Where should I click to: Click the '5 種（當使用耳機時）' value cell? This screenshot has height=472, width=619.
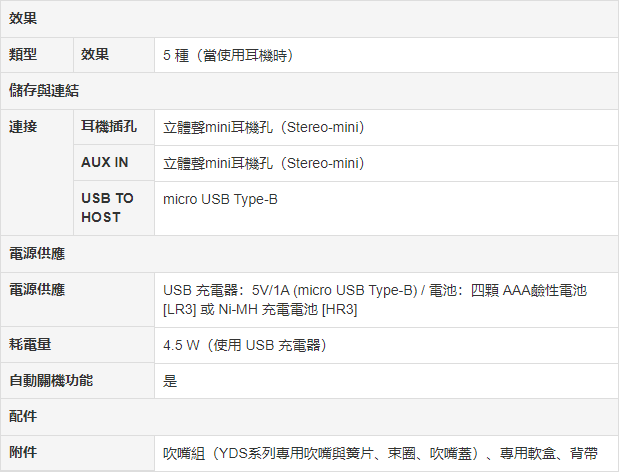tap(228, 55)
